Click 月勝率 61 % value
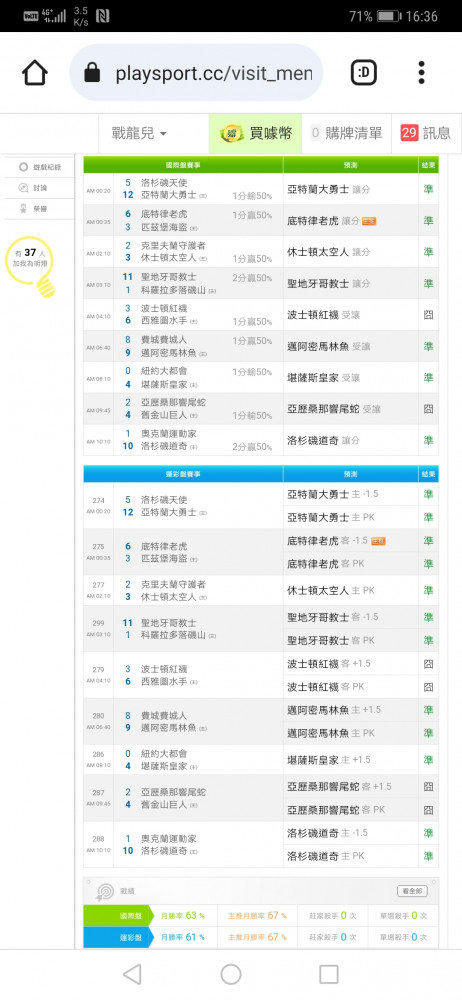Image resolution: width=462 pixels, height=1000 pixels. (x=183, y=937)
